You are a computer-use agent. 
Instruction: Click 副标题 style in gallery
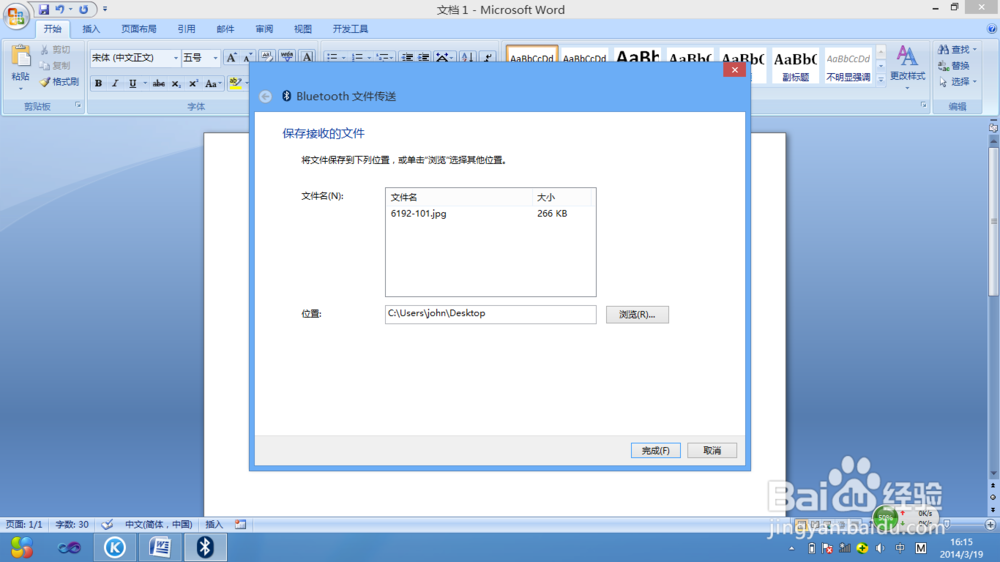point(795,66)
